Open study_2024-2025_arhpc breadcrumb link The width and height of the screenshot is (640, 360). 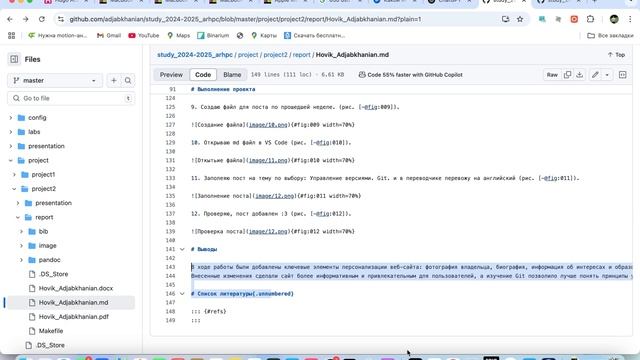[x=195, y=55]
